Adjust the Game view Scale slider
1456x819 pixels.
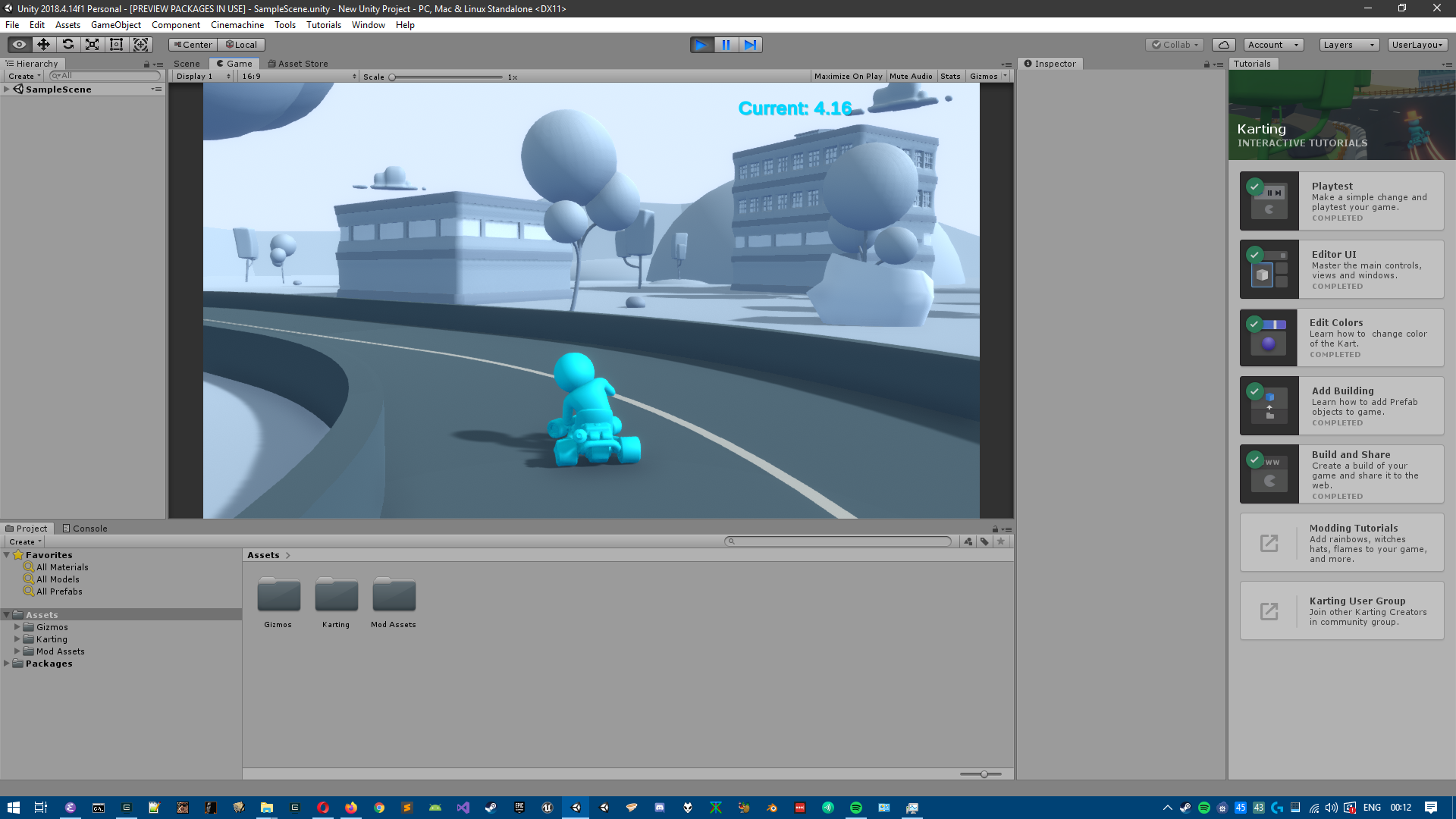[x=446, y=77]
